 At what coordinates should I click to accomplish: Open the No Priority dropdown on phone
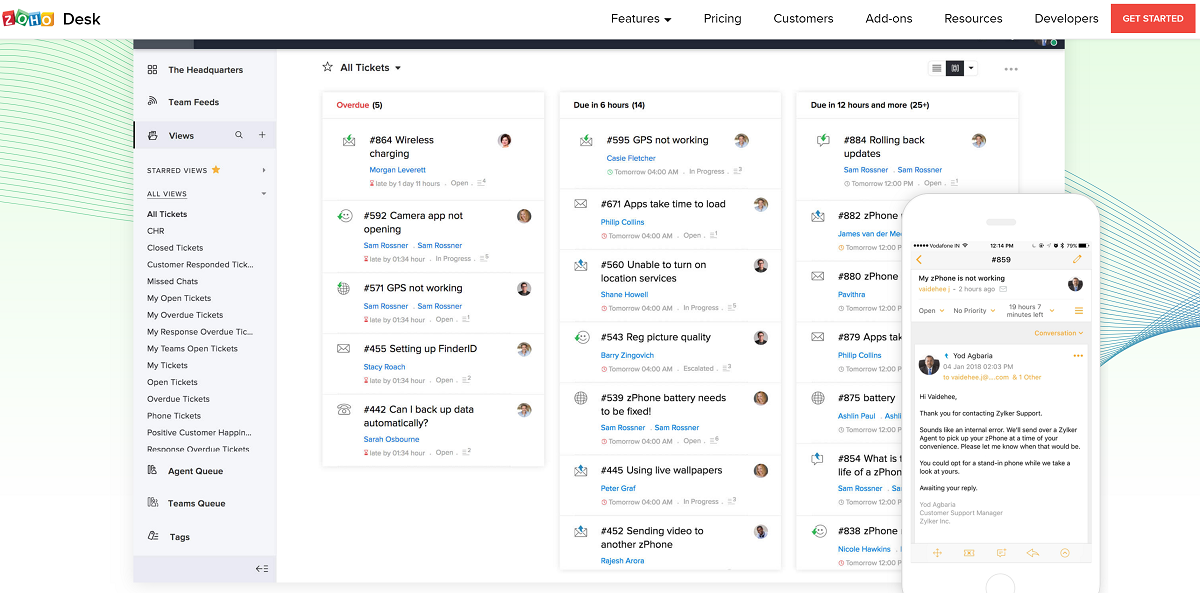pos(975,311)
